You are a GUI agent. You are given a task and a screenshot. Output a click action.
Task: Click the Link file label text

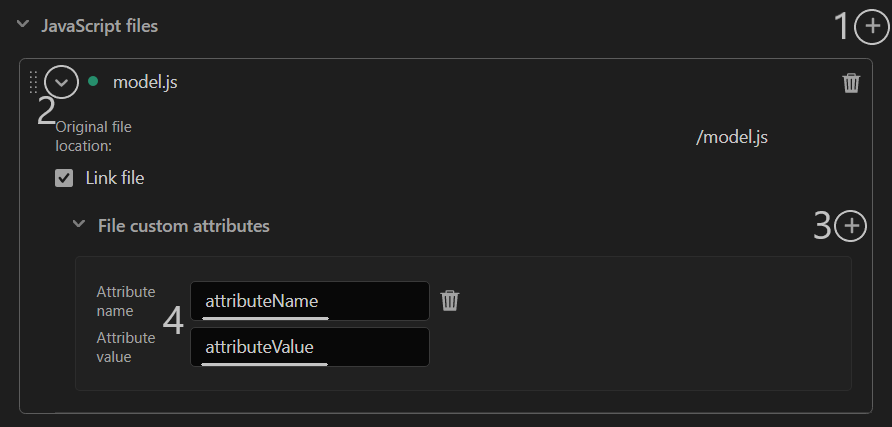point(115,178)
